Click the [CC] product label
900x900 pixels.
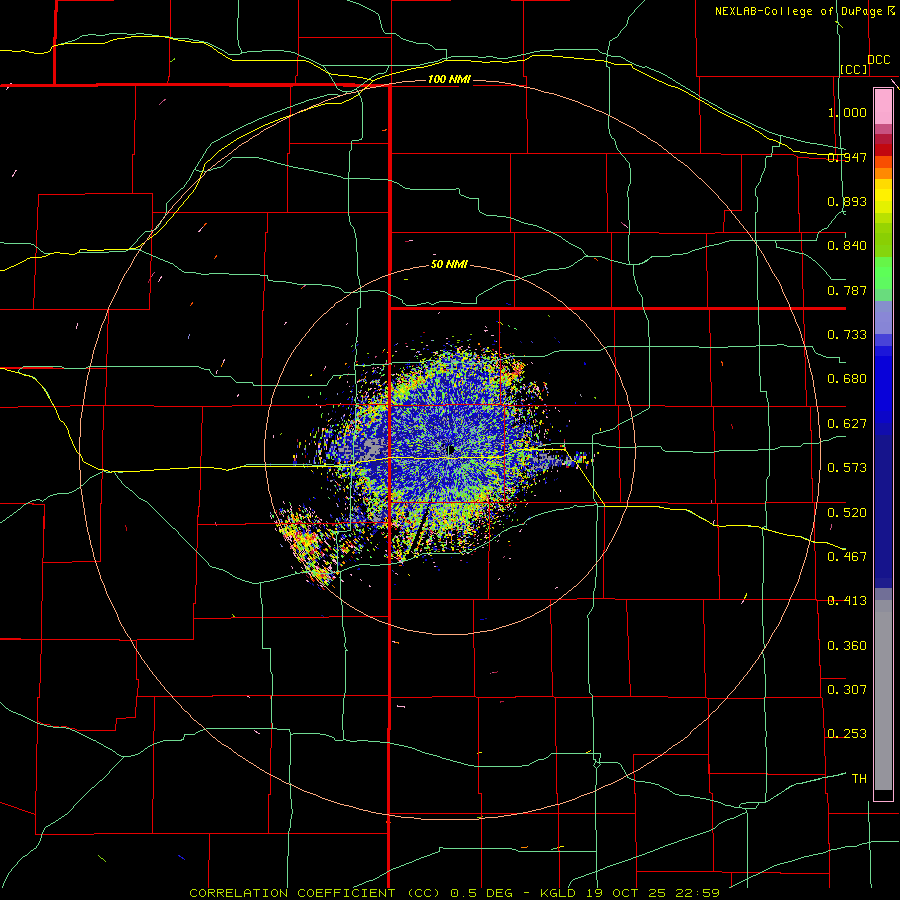tap(854, 69)
